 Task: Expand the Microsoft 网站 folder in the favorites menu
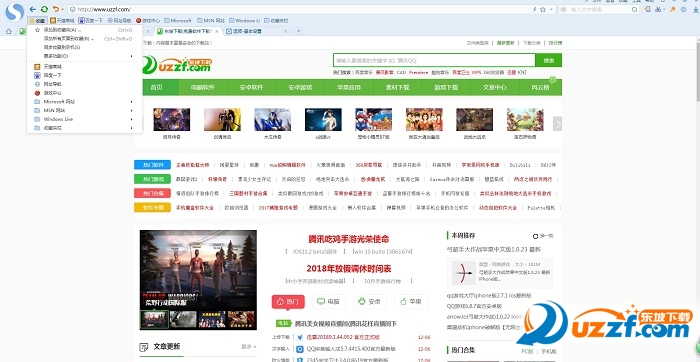tap(83, 101)
